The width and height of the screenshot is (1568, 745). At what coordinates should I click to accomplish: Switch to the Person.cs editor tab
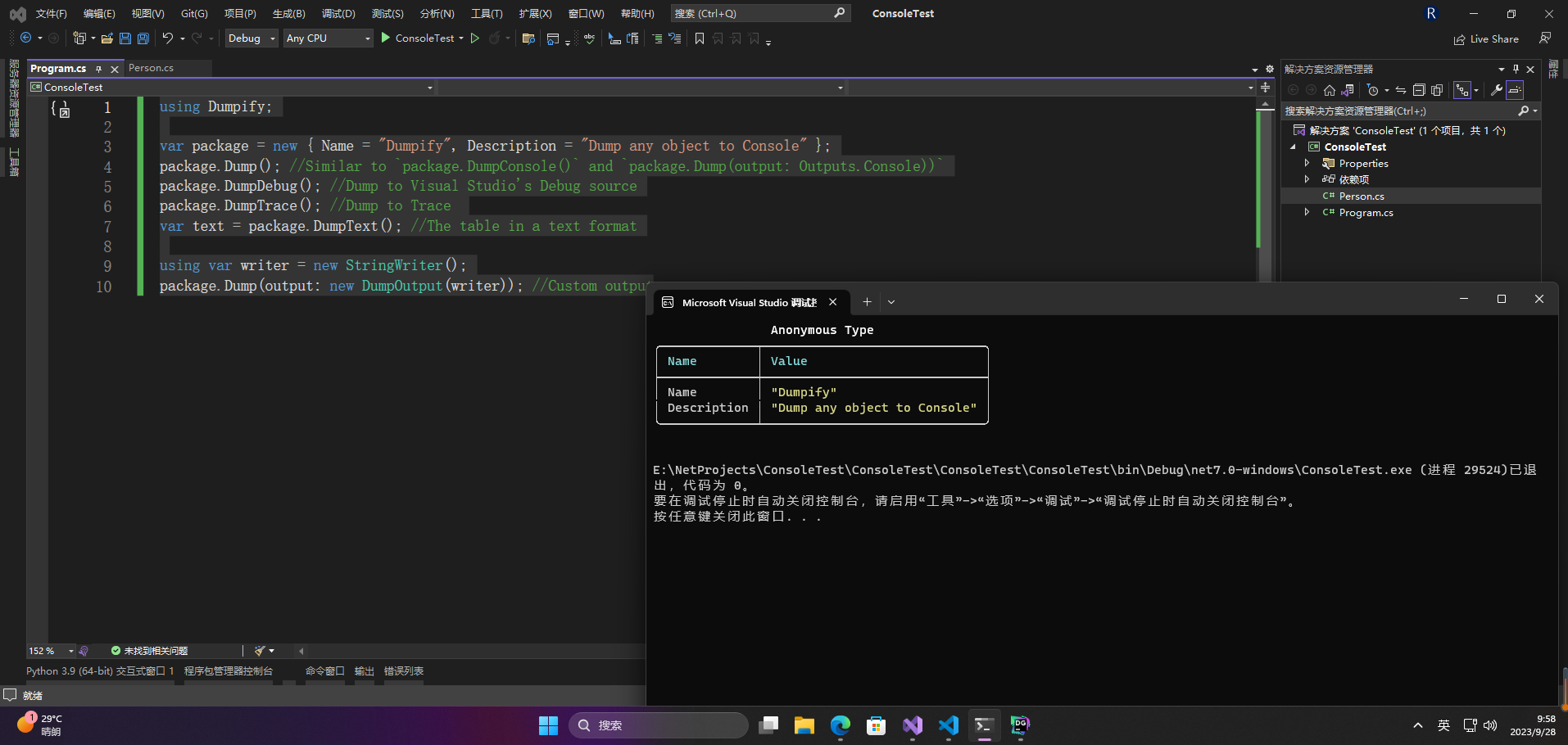tap(151, 68)
